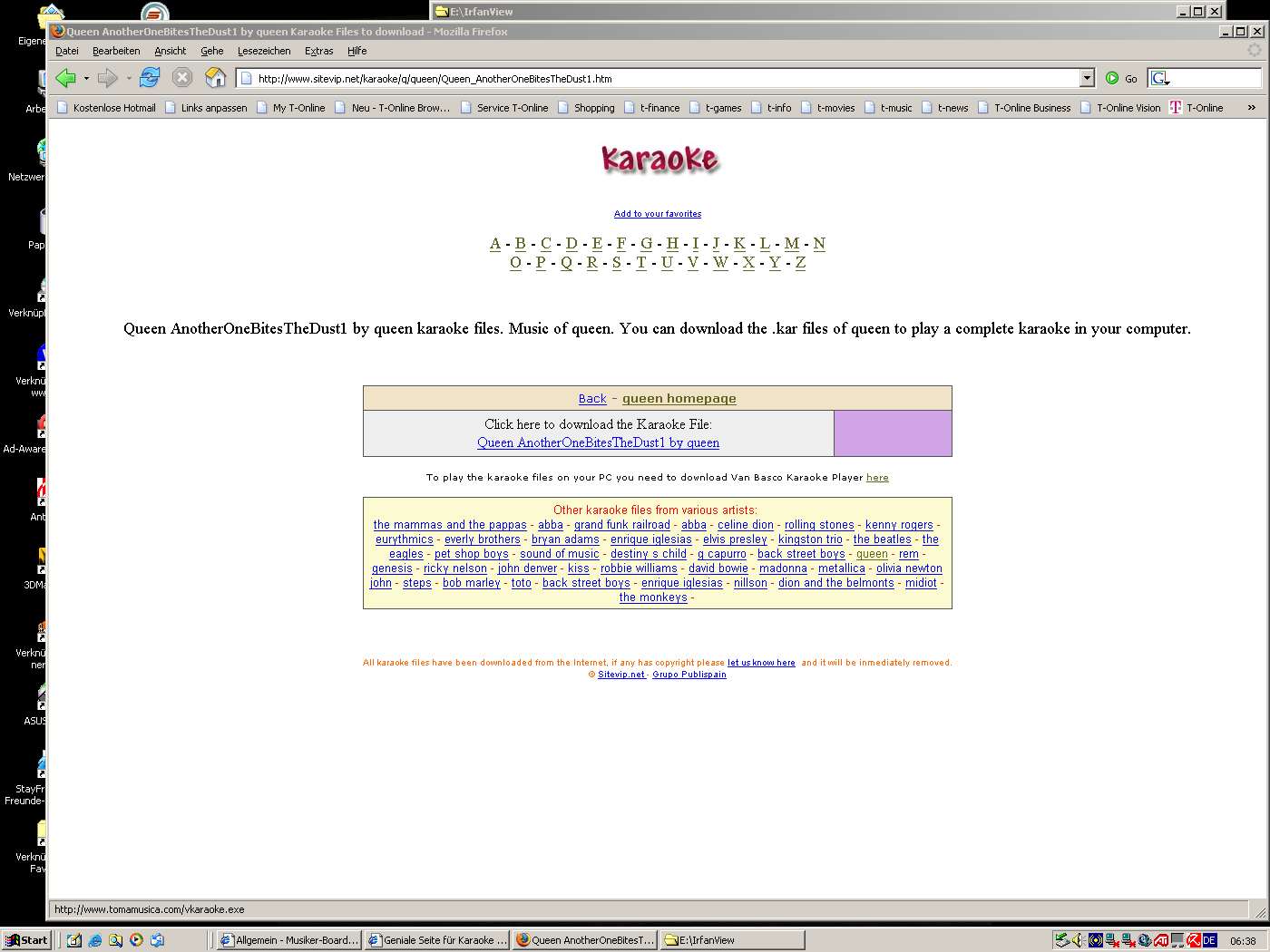Open the Shopping bookmark
Image resolution: width=1270 pixels, height=952 pixels.
[586, 108]
